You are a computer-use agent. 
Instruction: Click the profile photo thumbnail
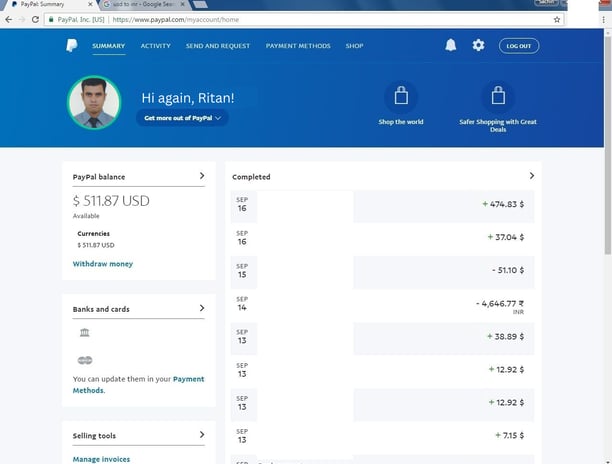[x=94, y=102]
